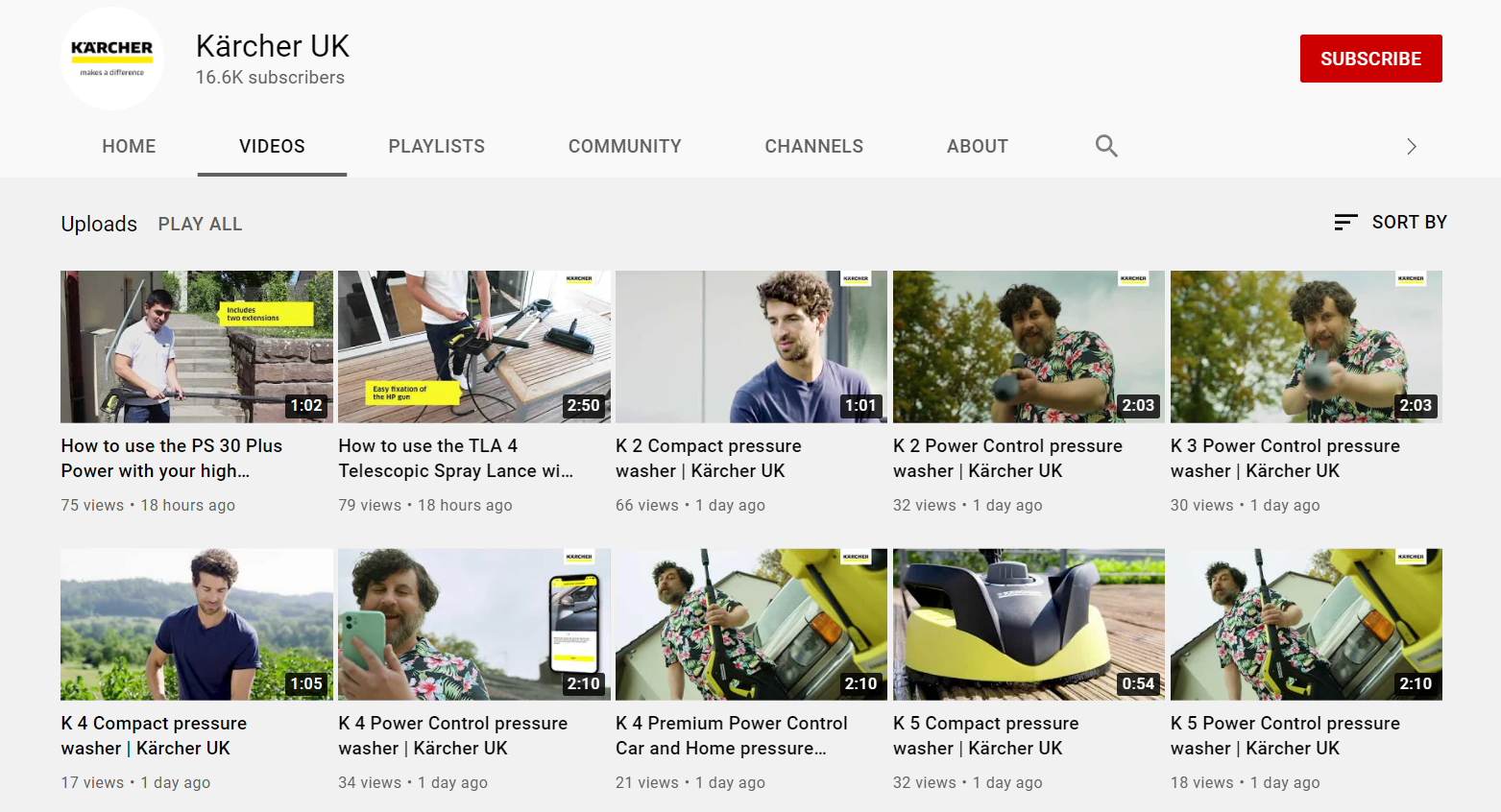Select the Channels tab
The width and height of the screenshot is (1501, 812).
click(813, 147)
